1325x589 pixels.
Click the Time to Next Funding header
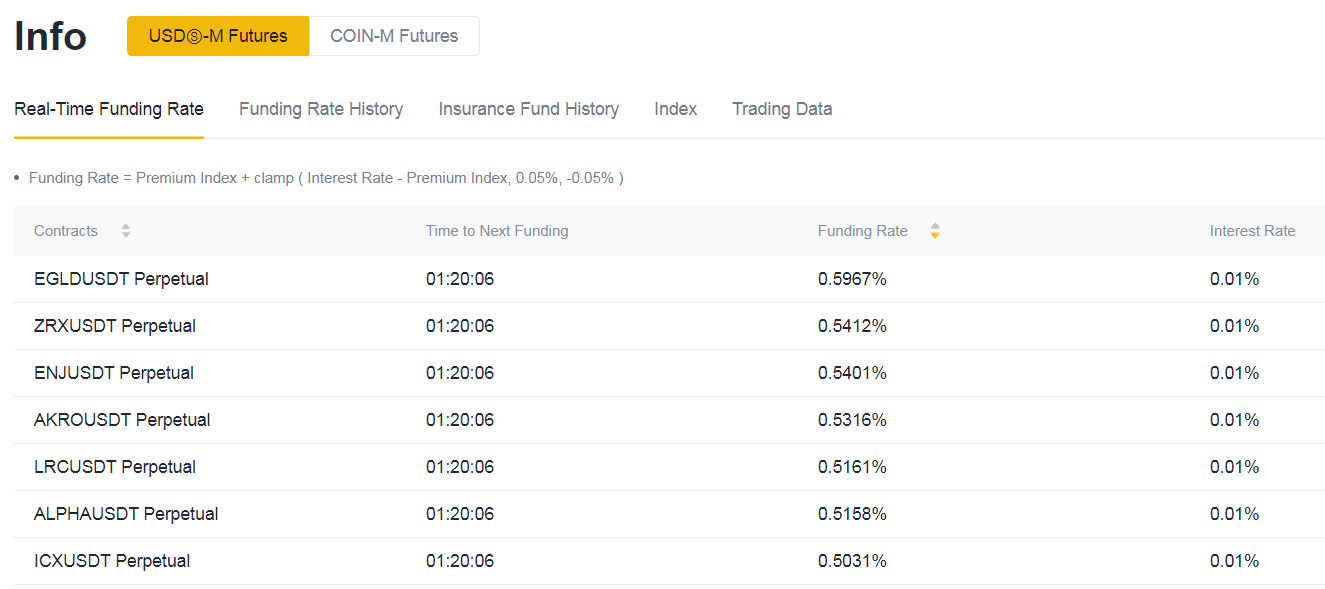pyautogui.click(x=497, y=231)
